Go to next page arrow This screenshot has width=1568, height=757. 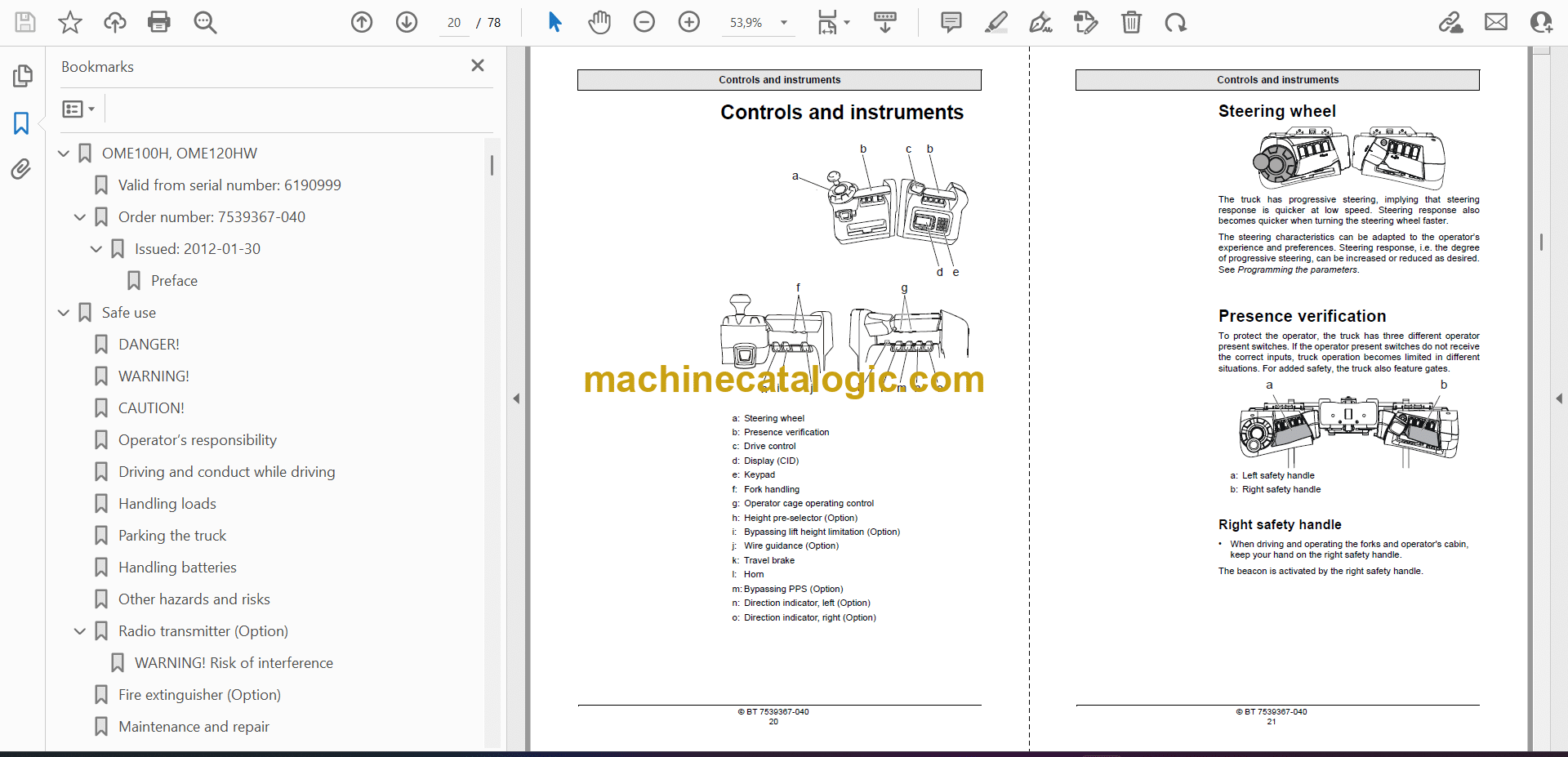tap(407, 22)
